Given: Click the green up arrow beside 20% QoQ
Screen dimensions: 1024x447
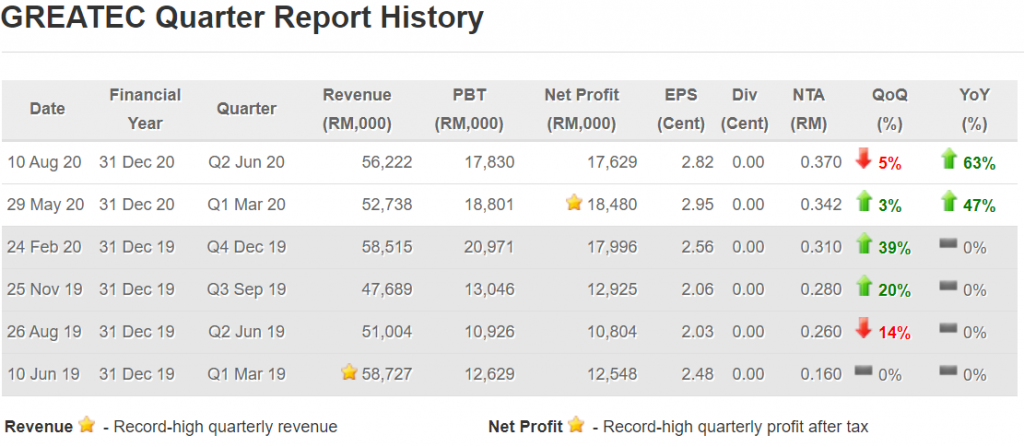Looking at the screenshot, I should tap(864, 288).
